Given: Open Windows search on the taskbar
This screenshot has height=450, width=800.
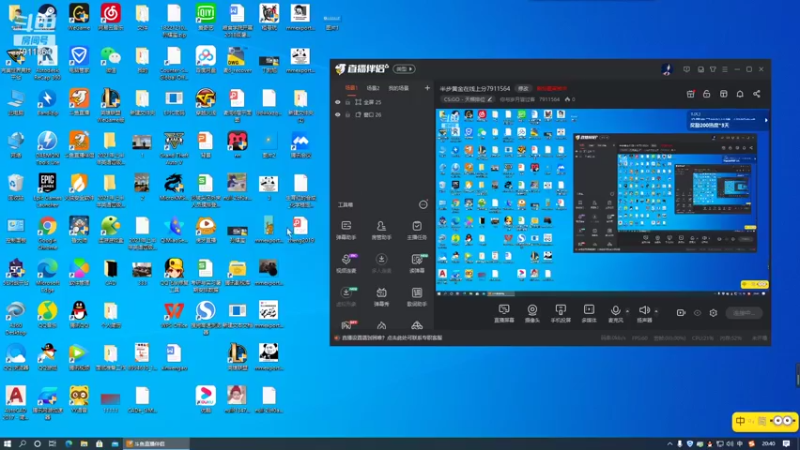Looking at the screenshot, I should tap(22, 444).
